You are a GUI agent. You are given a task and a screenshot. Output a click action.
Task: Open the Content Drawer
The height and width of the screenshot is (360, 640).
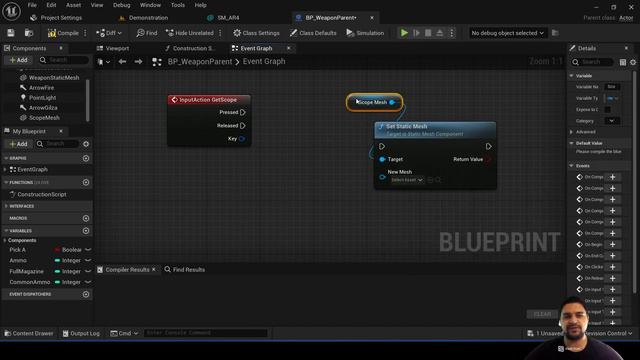(x=29, y=333)
